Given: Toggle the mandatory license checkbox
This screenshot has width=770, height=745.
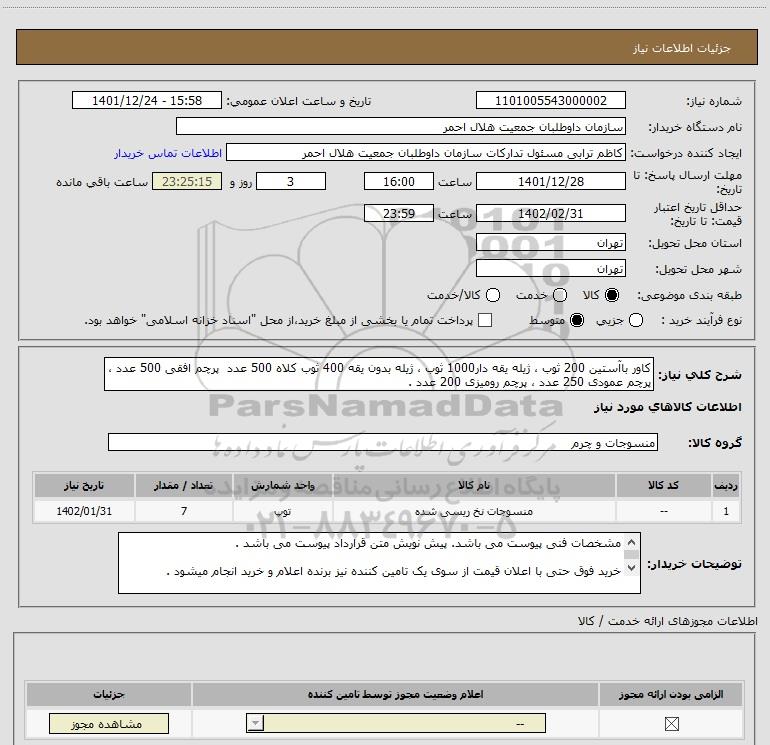Looking at the screenshot, I should 672,723.
